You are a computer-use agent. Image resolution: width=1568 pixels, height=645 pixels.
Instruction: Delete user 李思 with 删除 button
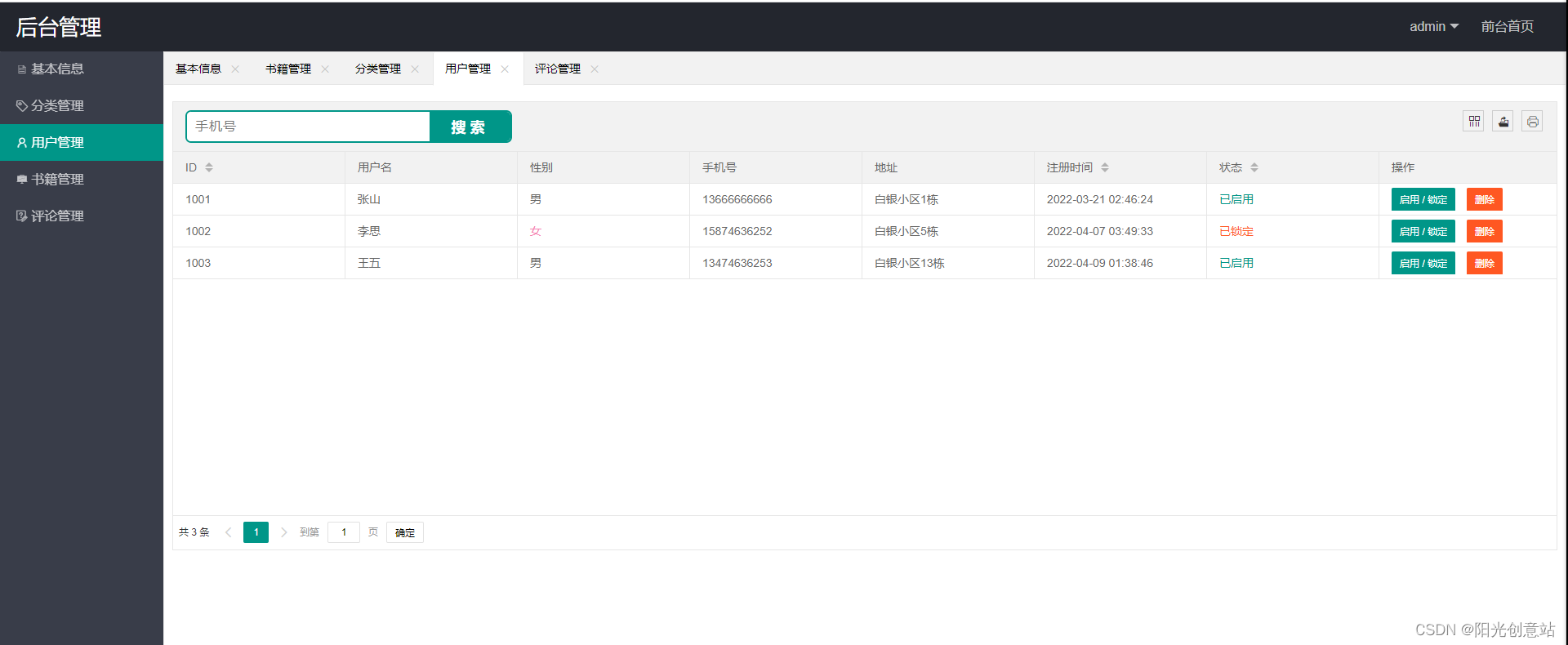1484,231
